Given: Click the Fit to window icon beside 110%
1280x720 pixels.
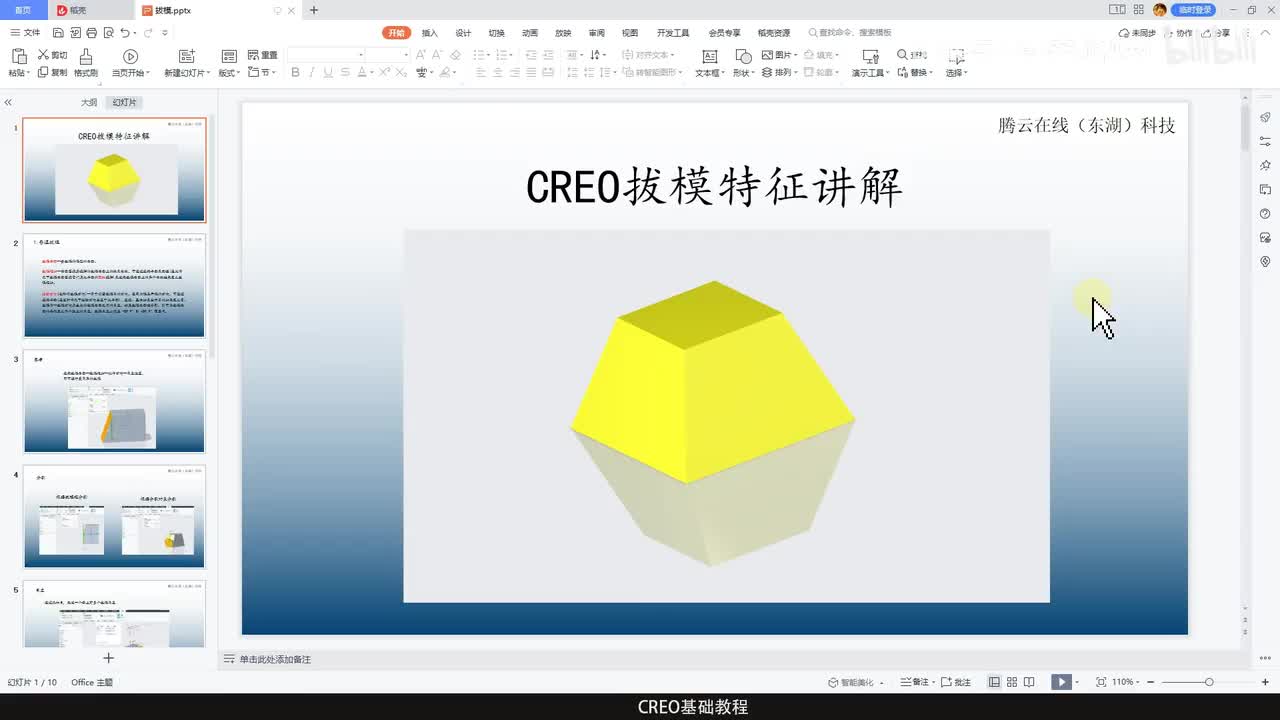Looking at the screenshot, I should pyautogui.click(x=1101, y=682).
